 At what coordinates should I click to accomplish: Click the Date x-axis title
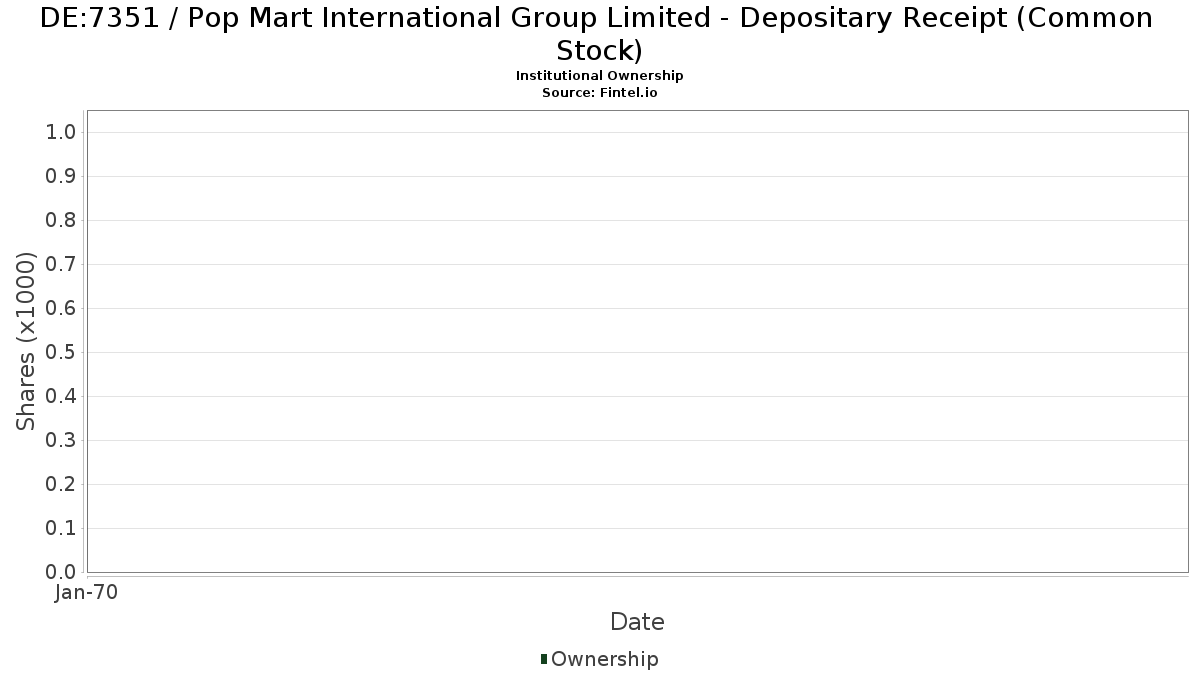pyautogui.click(x=637, y=622)
